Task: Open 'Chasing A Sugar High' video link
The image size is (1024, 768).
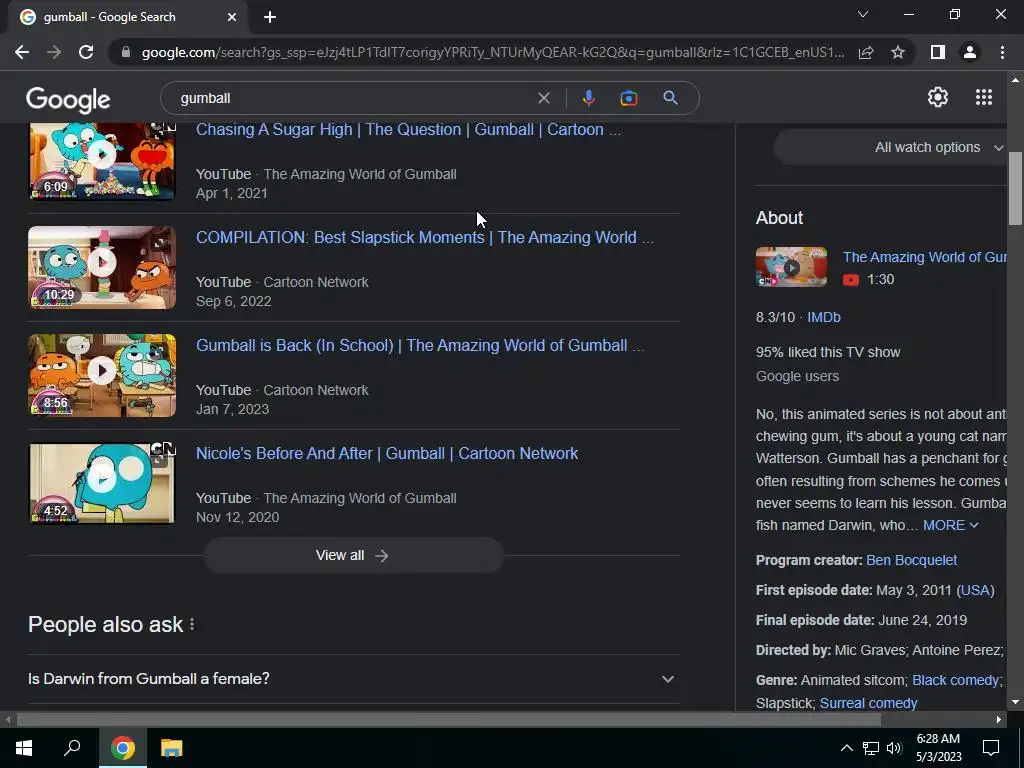Action: [408, 129]
